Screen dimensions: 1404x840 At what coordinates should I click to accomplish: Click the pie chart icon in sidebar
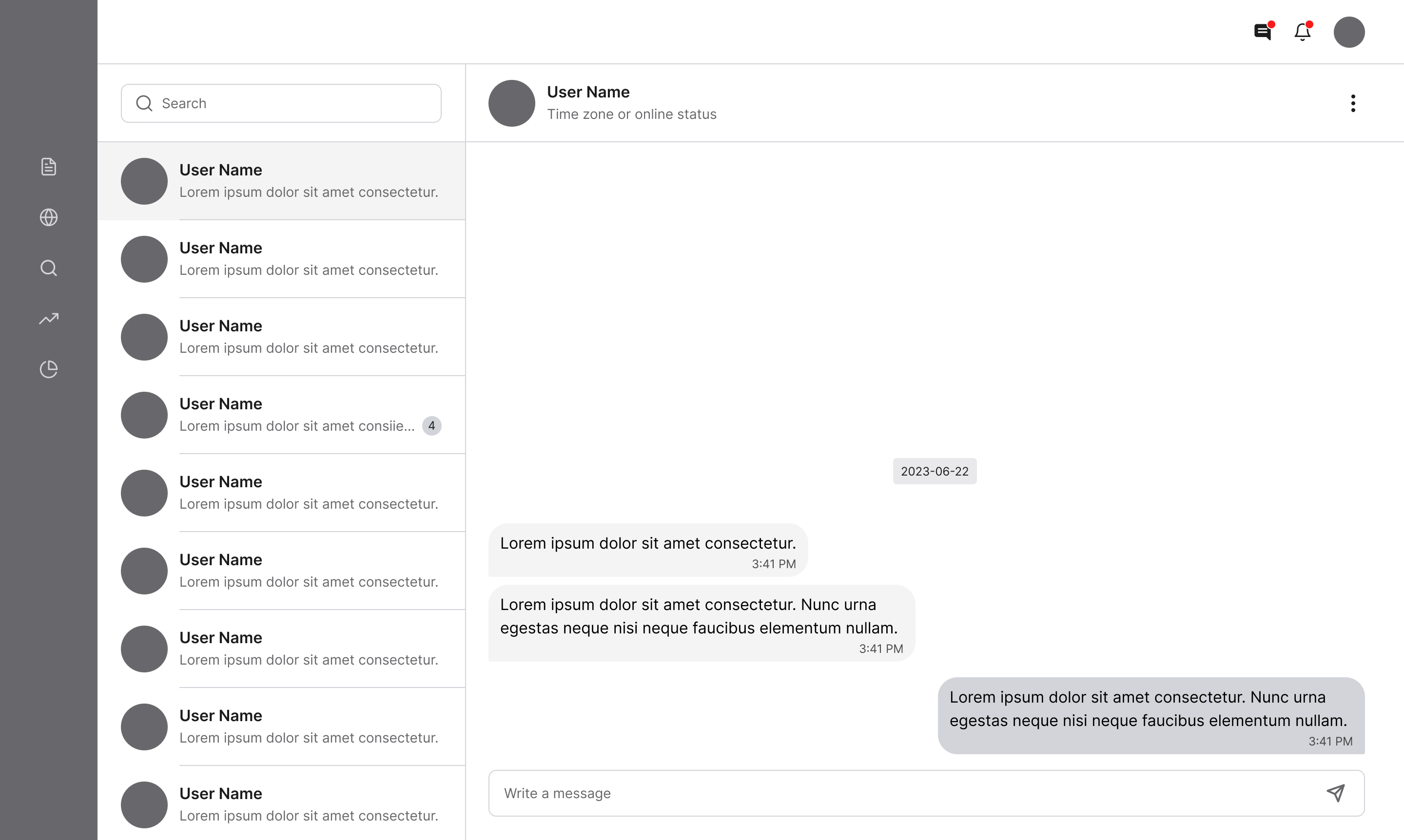pos(49,369)
